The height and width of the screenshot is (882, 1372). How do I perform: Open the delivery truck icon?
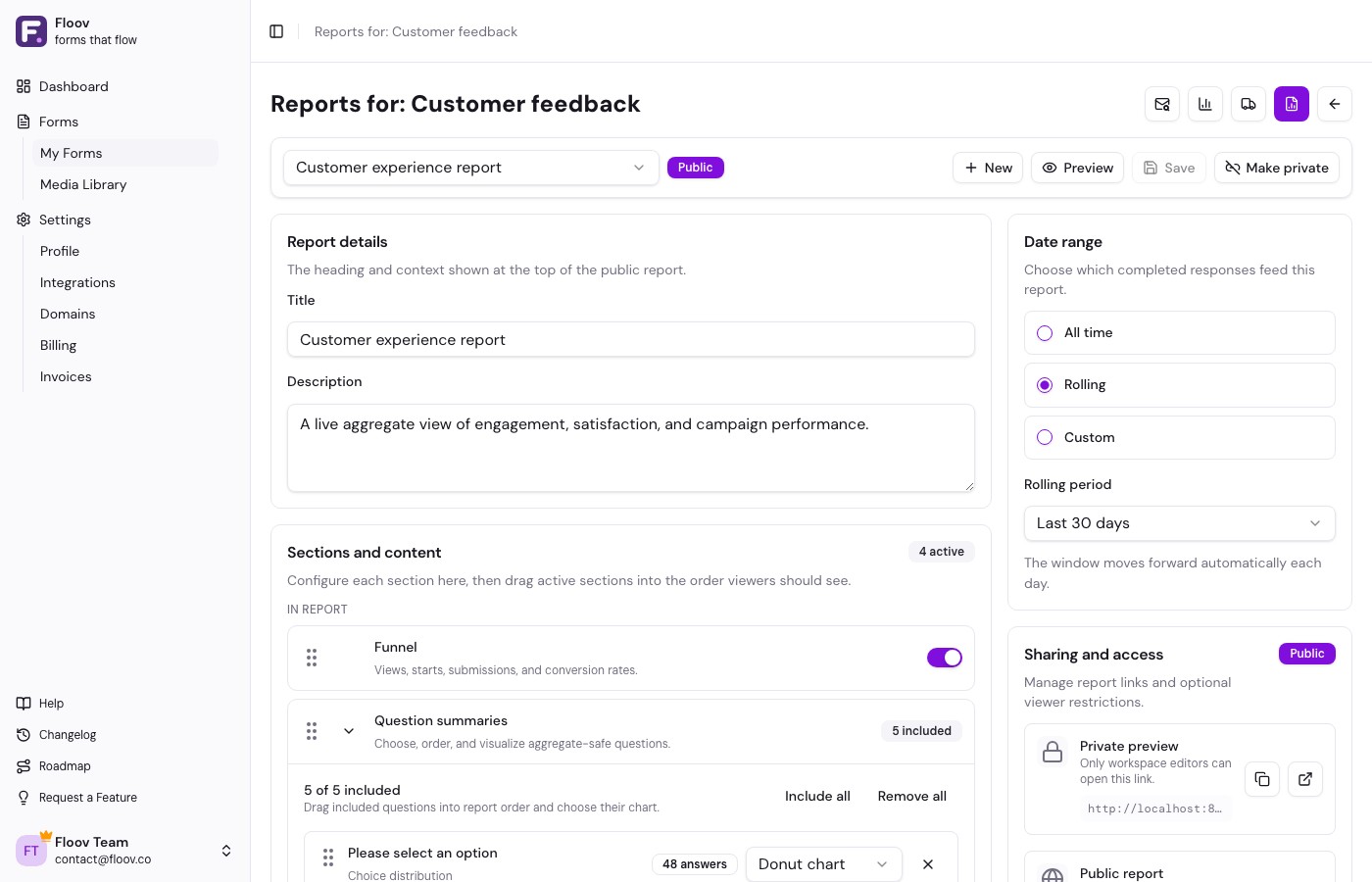[1249, 104]
